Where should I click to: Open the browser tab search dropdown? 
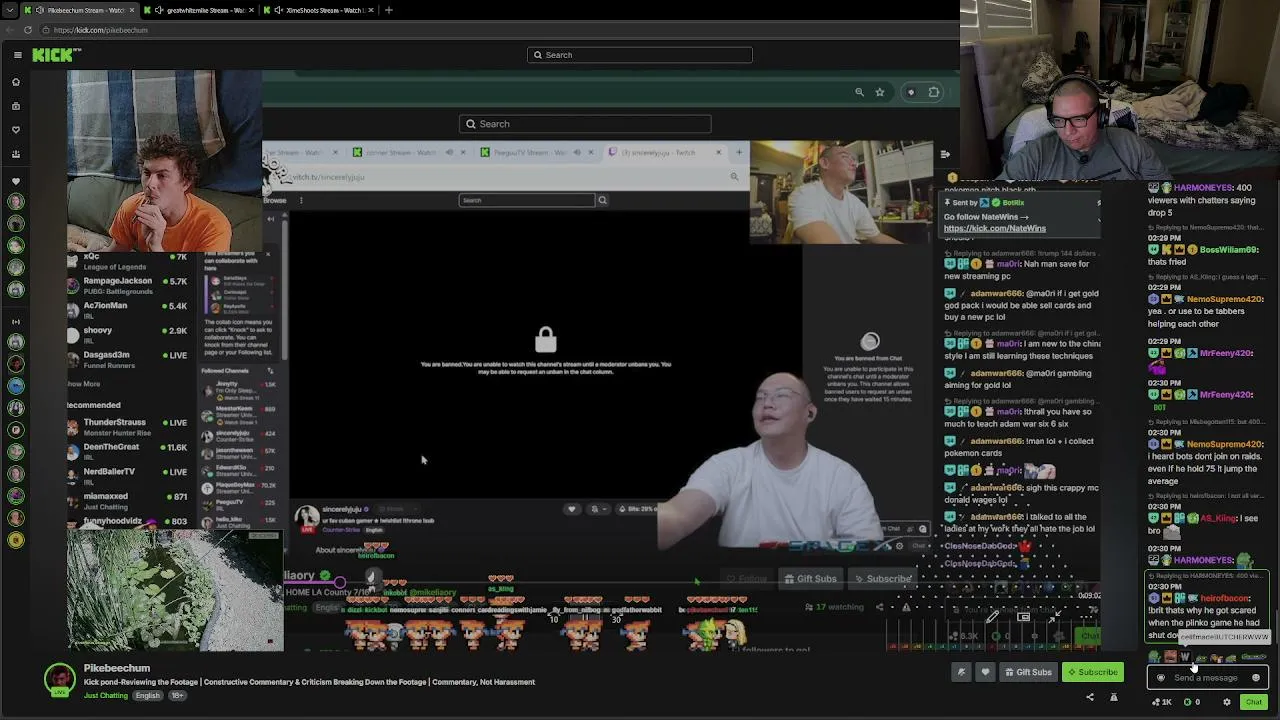[x=10, y=10]
